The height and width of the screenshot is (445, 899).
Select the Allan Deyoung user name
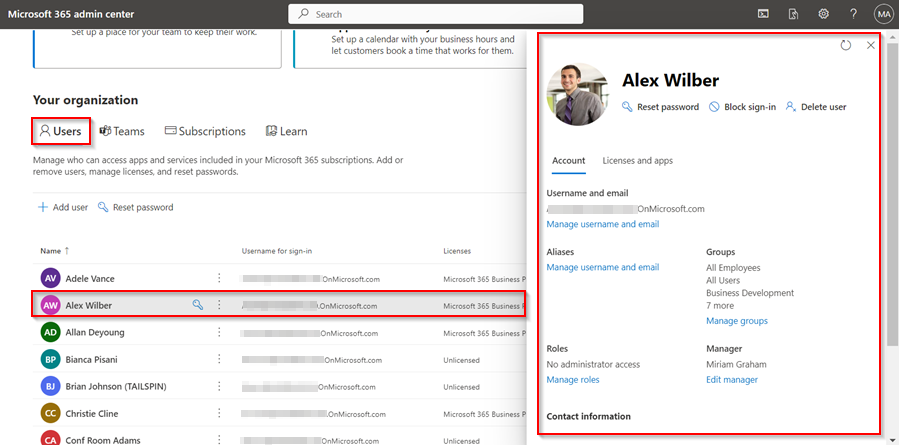click(x=95, y=333)
